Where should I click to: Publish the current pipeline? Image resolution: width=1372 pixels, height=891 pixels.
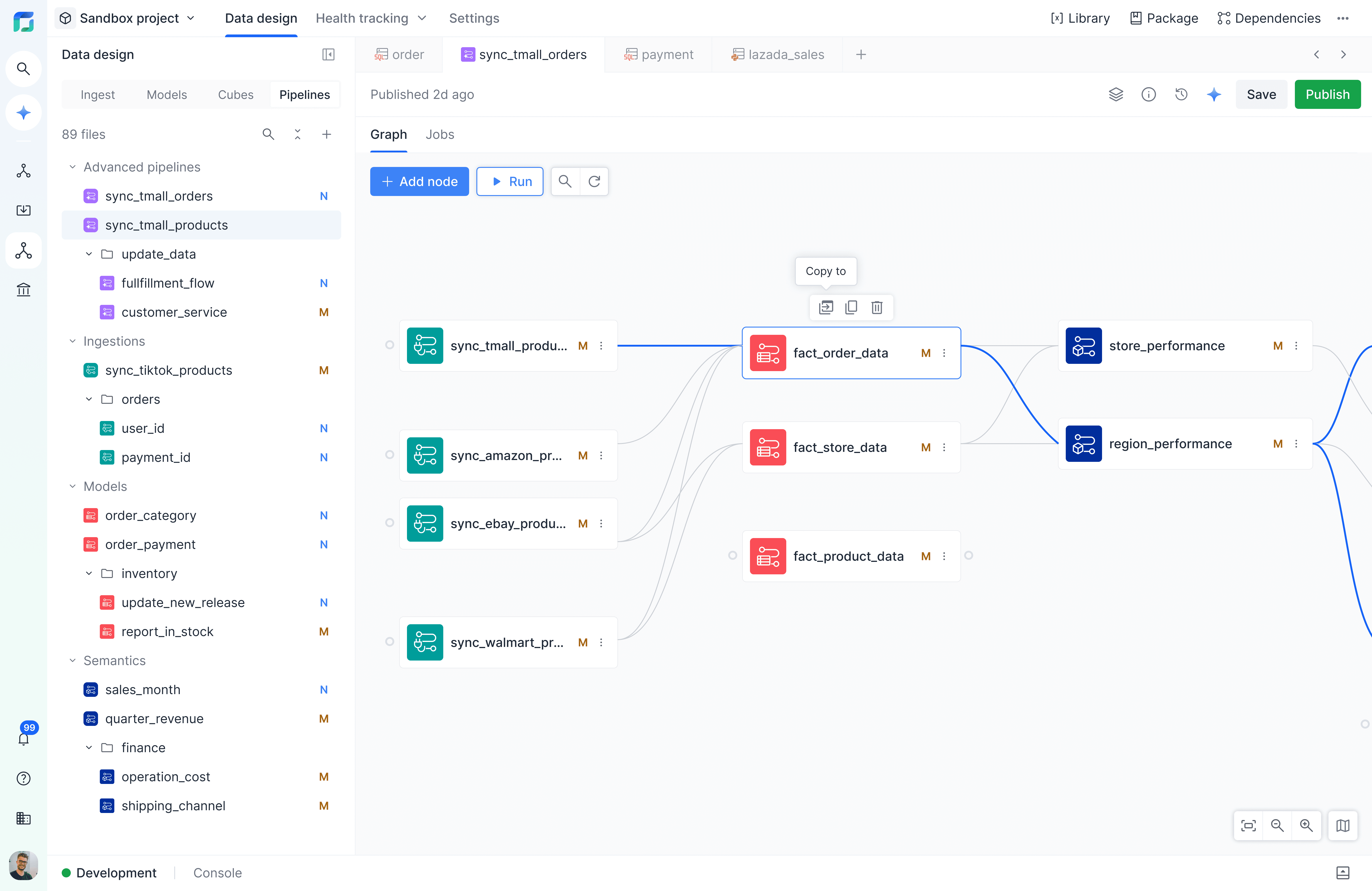point(1327,94)
